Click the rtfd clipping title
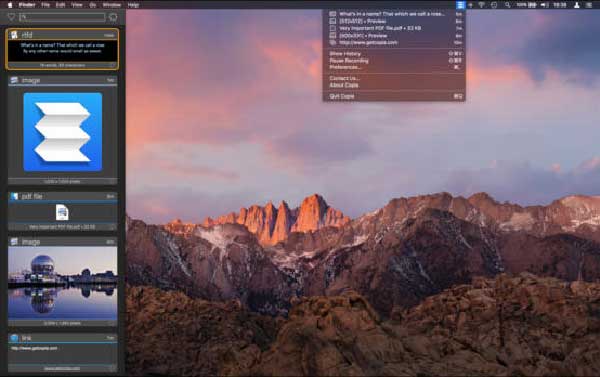Image resolution: width=600 pixels, height=377 pixels. [x=27, y=35]
